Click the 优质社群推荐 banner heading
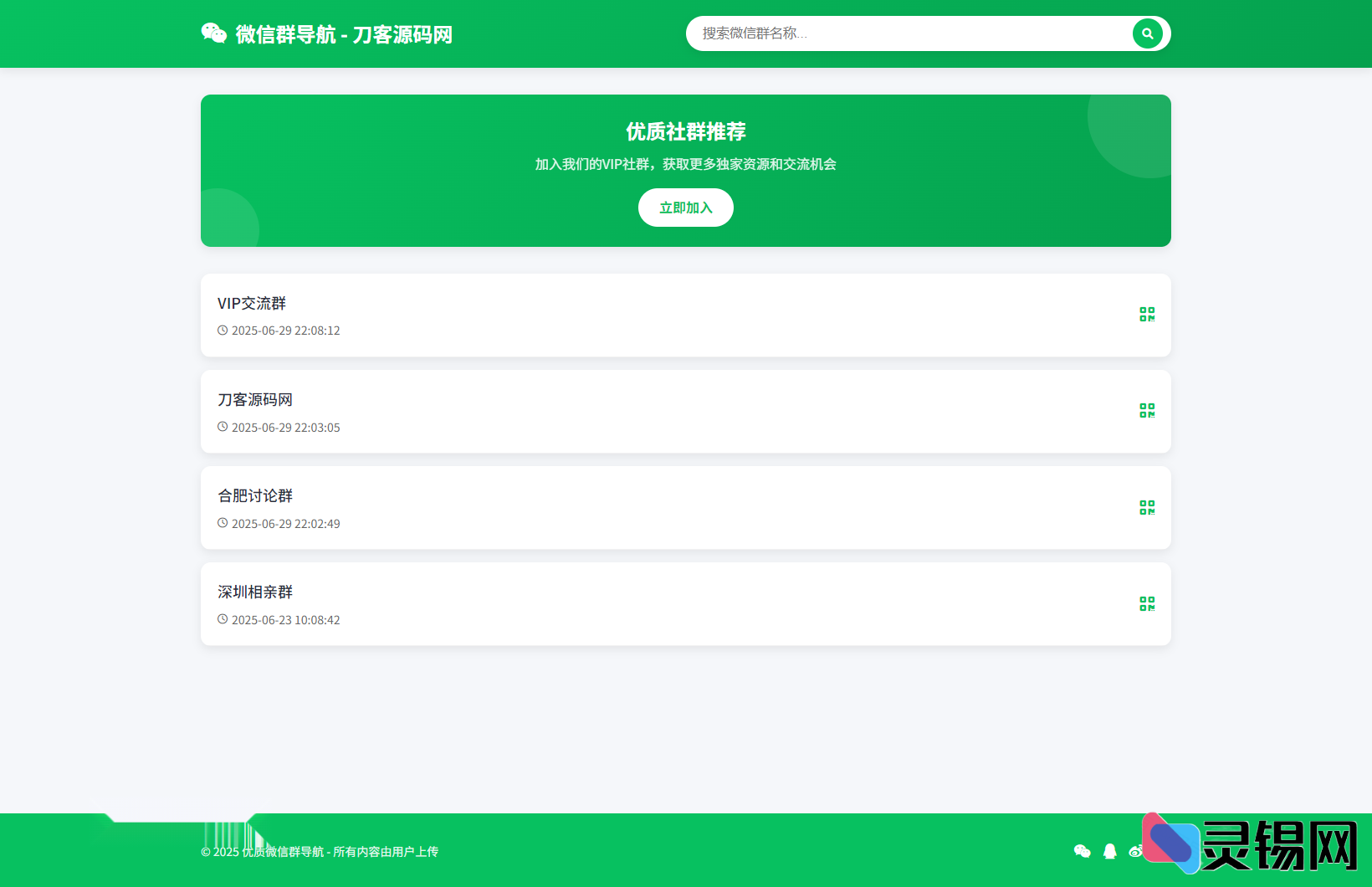 tap(685, 132)
